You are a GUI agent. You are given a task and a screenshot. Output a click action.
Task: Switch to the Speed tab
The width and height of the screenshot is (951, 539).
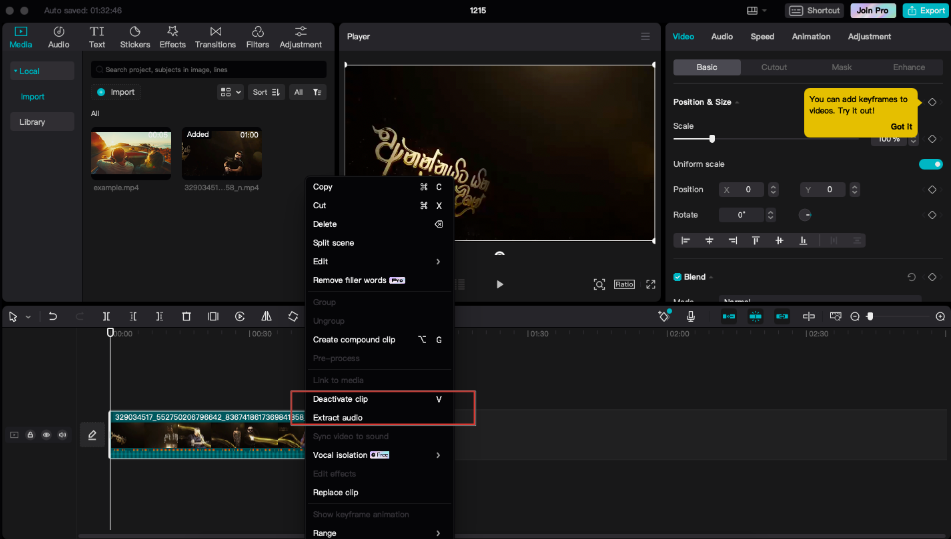pyautogui.click(x=762, y=36)
